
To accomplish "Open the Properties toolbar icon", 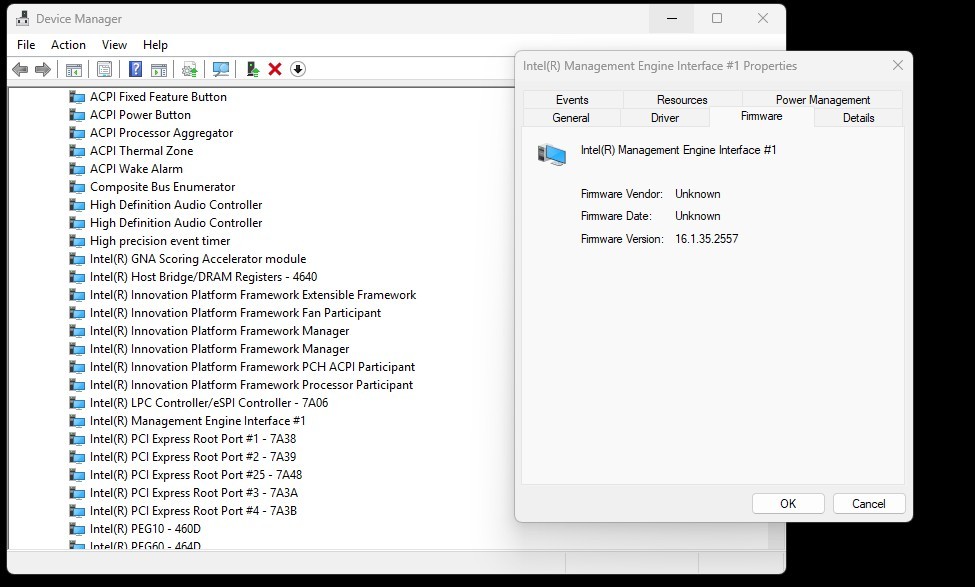I will click(x=104, y=69).
